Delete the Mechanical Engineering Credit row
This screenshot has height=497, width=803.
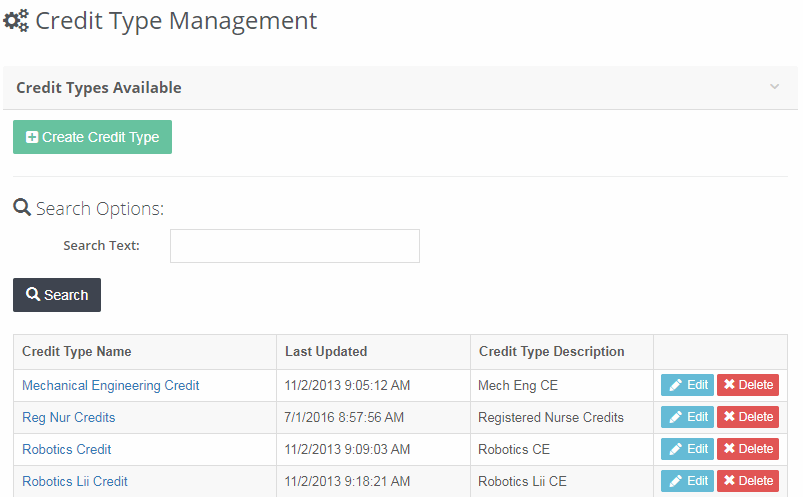[x=748, y=385]
